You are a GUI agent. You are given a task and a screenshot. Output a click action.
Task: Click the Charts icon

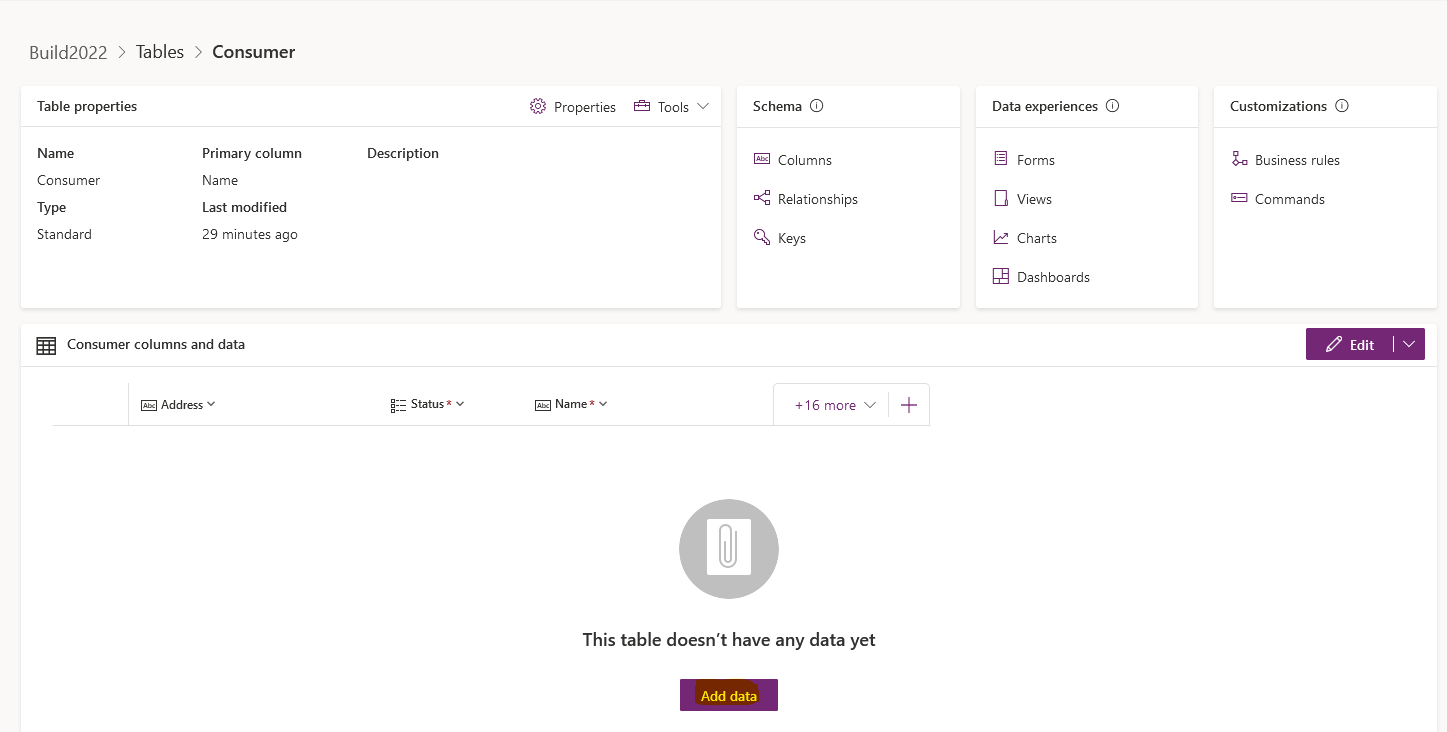[1001, 238]
